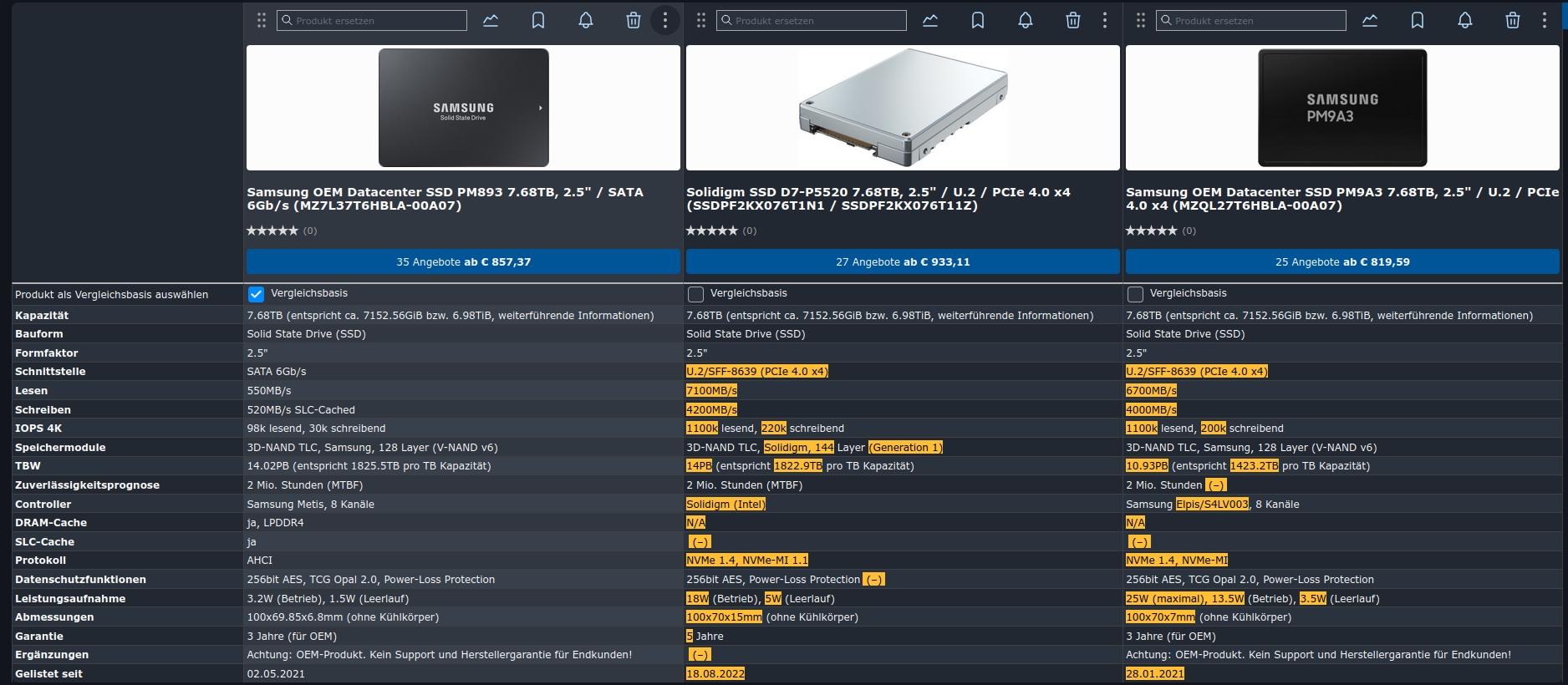Click the Samsung PM9A3 product image

click(x=1342, y=108)
